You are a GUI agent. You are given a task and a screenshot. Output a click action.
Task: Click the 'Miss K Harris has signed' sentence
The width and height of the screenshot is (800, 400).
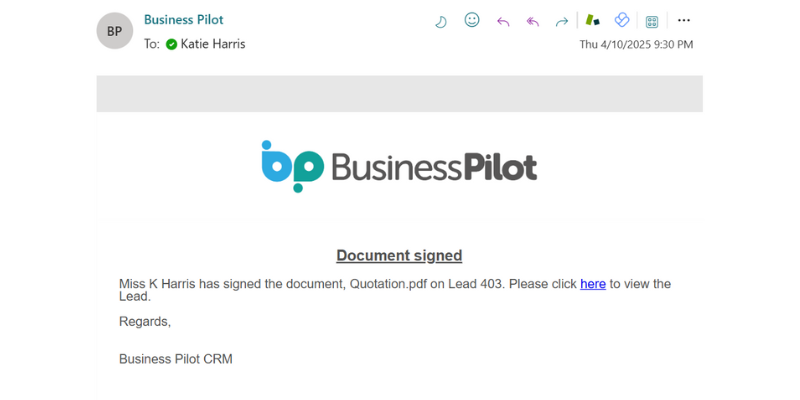395,290
